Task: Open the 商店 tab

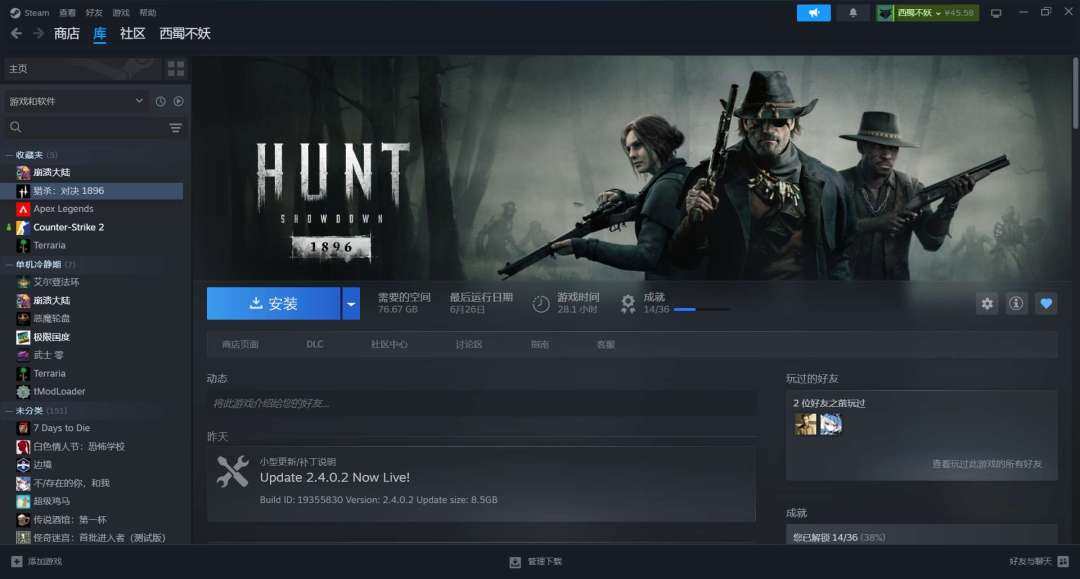Action: tap(67, 34)
